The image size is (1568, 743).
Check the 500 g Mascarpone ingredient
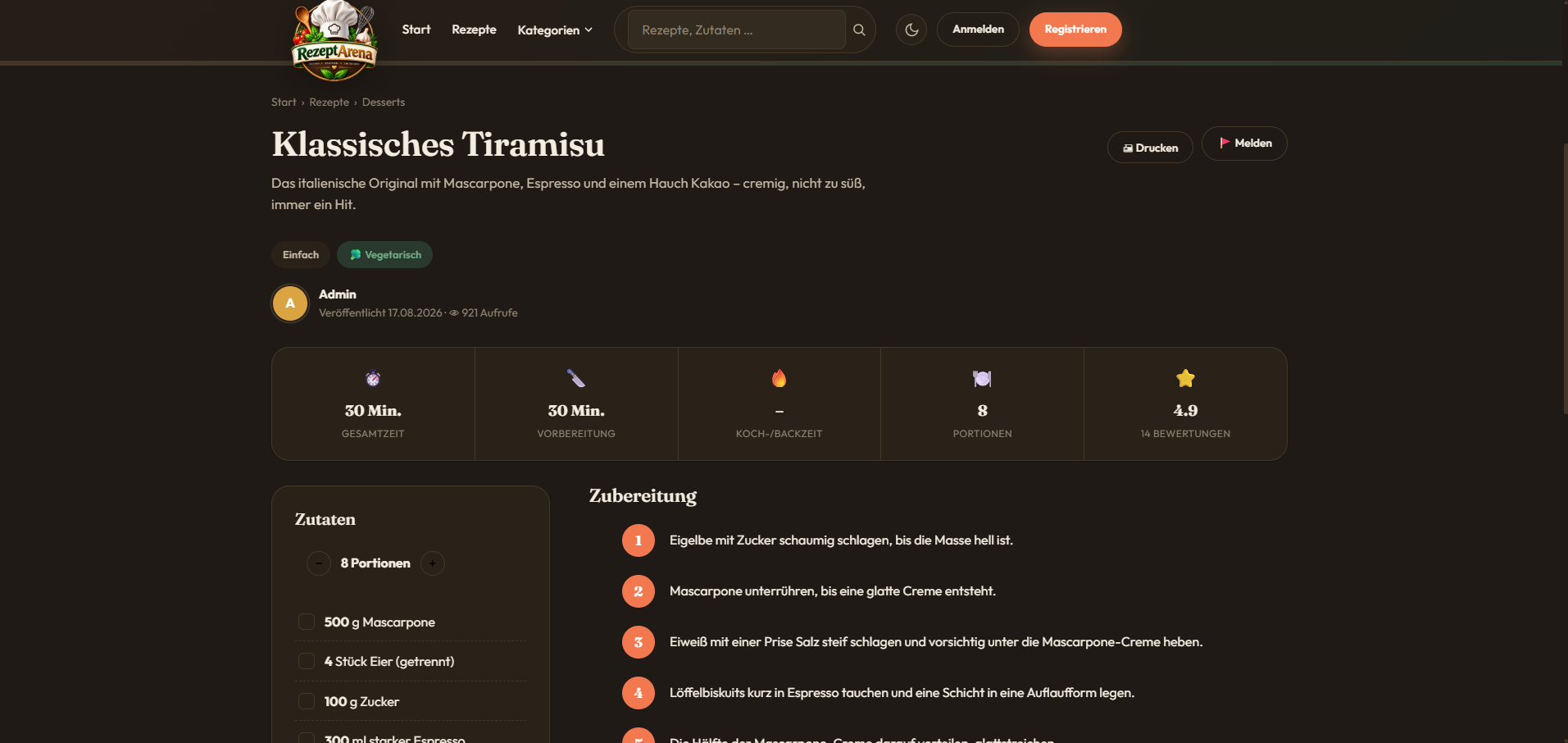click(x=307, y=622)
